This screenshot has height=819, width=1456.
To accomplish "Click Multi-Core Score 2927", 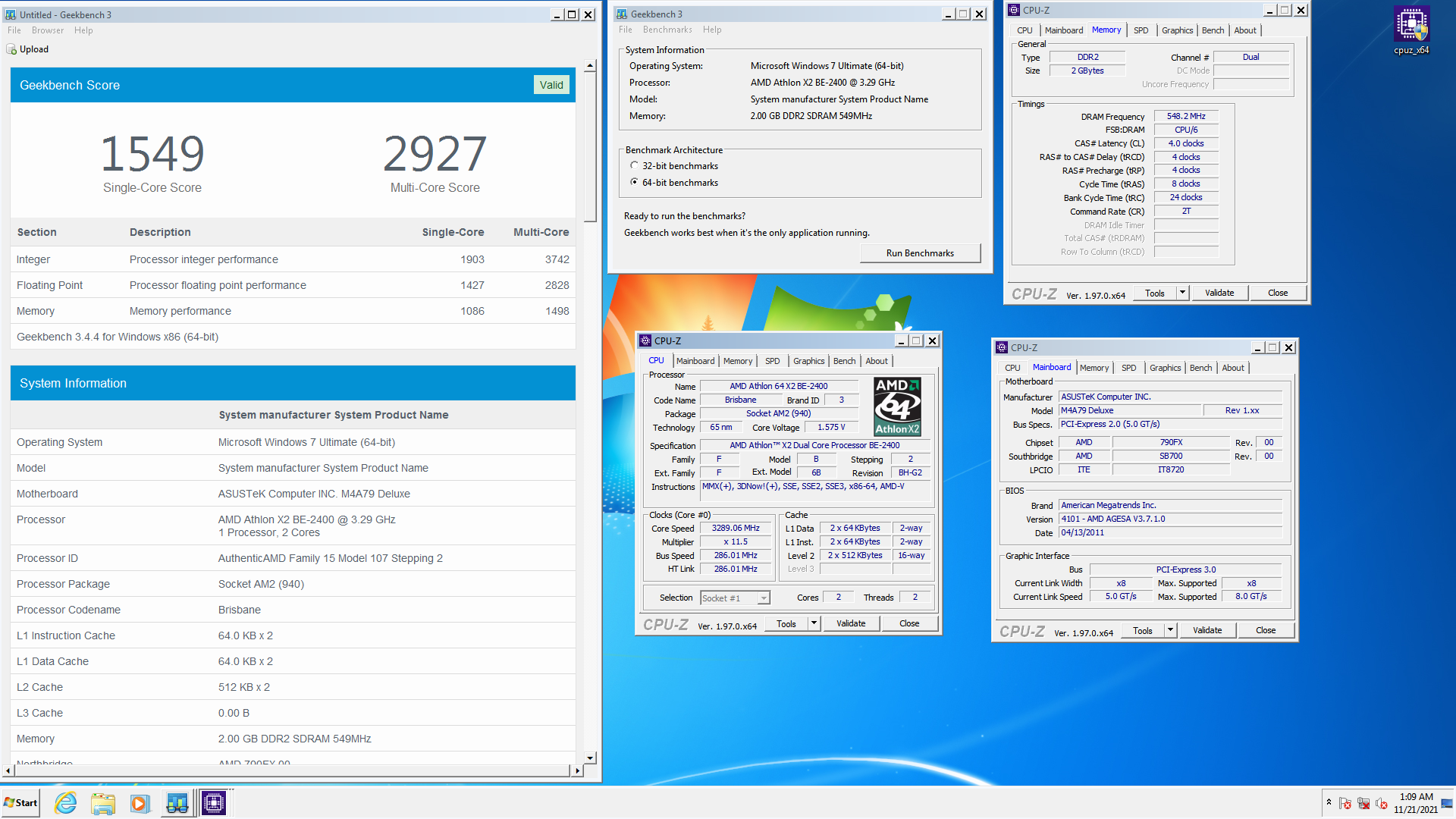I will [435, 154].
